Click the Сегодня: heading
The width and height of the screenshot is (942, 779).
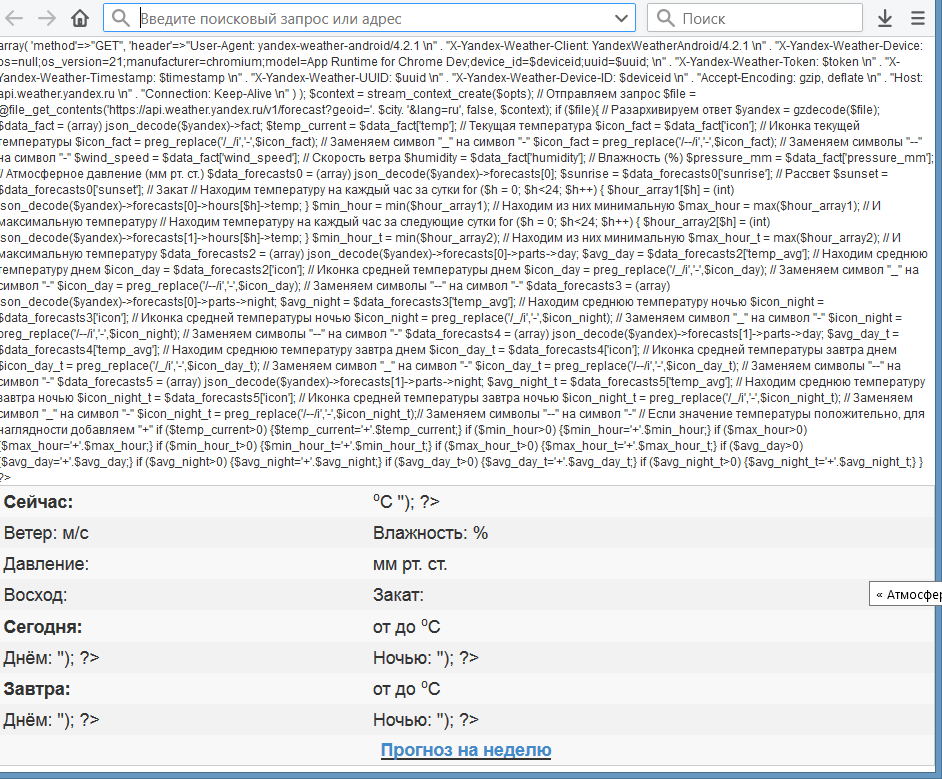(43, 627)
